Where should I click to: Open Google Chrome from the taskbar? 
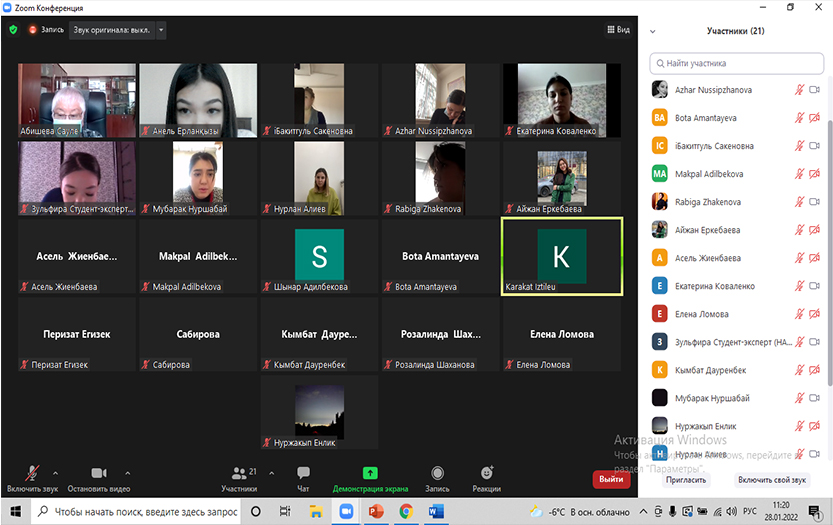point(406,511)
